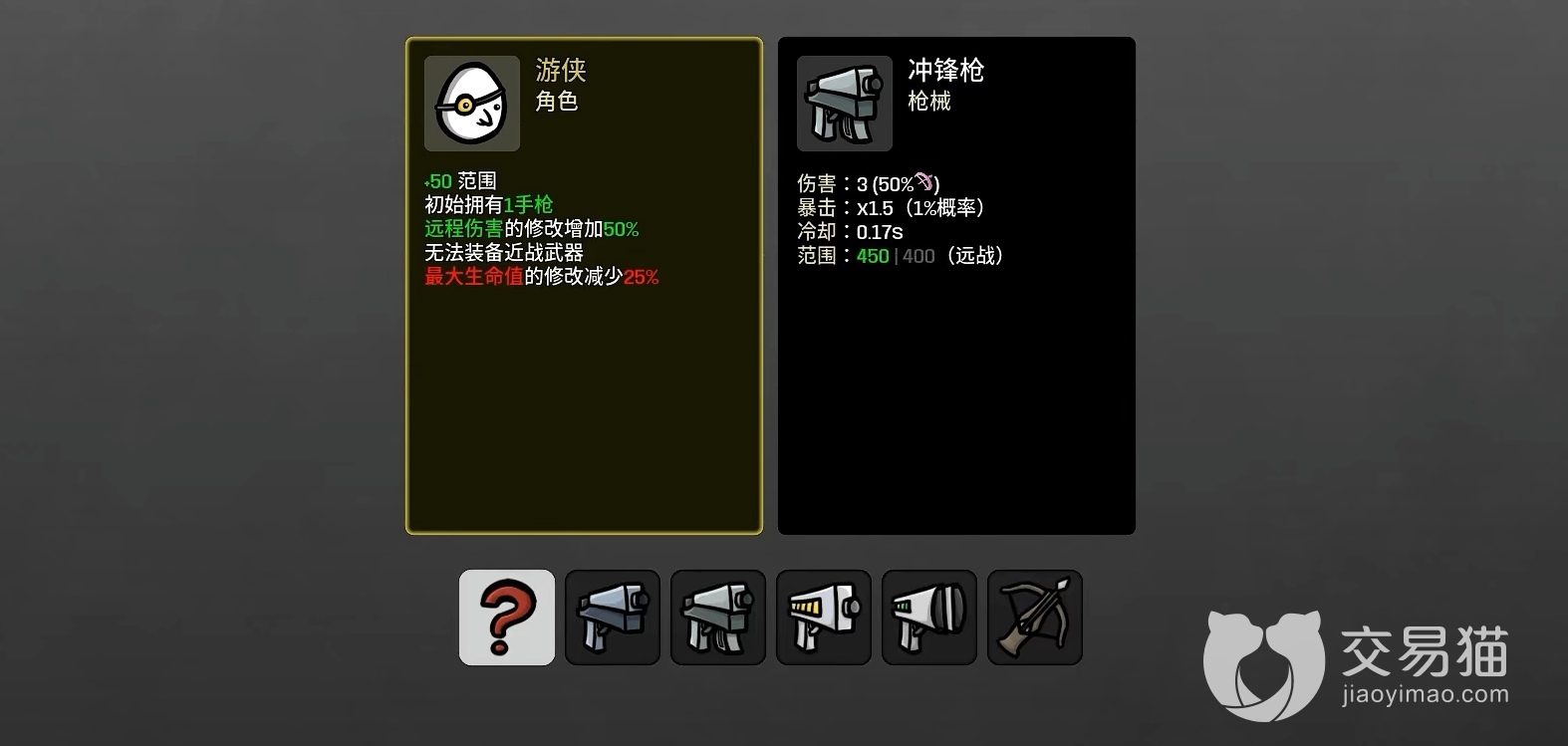Pick the double-grip SMG weapon icon

click(718, 618)
